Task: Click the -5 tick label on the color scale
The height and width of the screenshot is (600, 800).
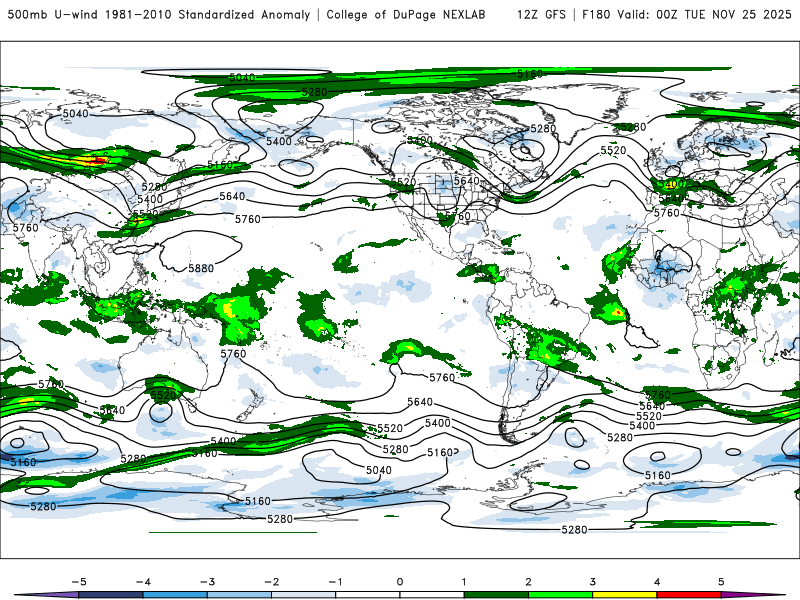Action: click(79, 582)
